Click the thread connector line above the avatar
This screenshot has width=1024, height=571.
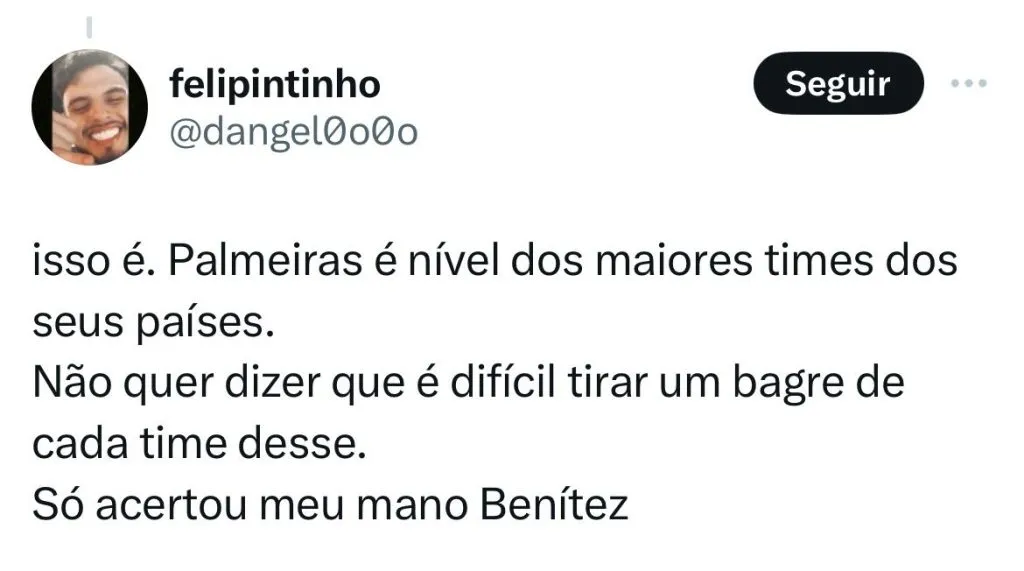pyautogui.click(x=88, y=24)
